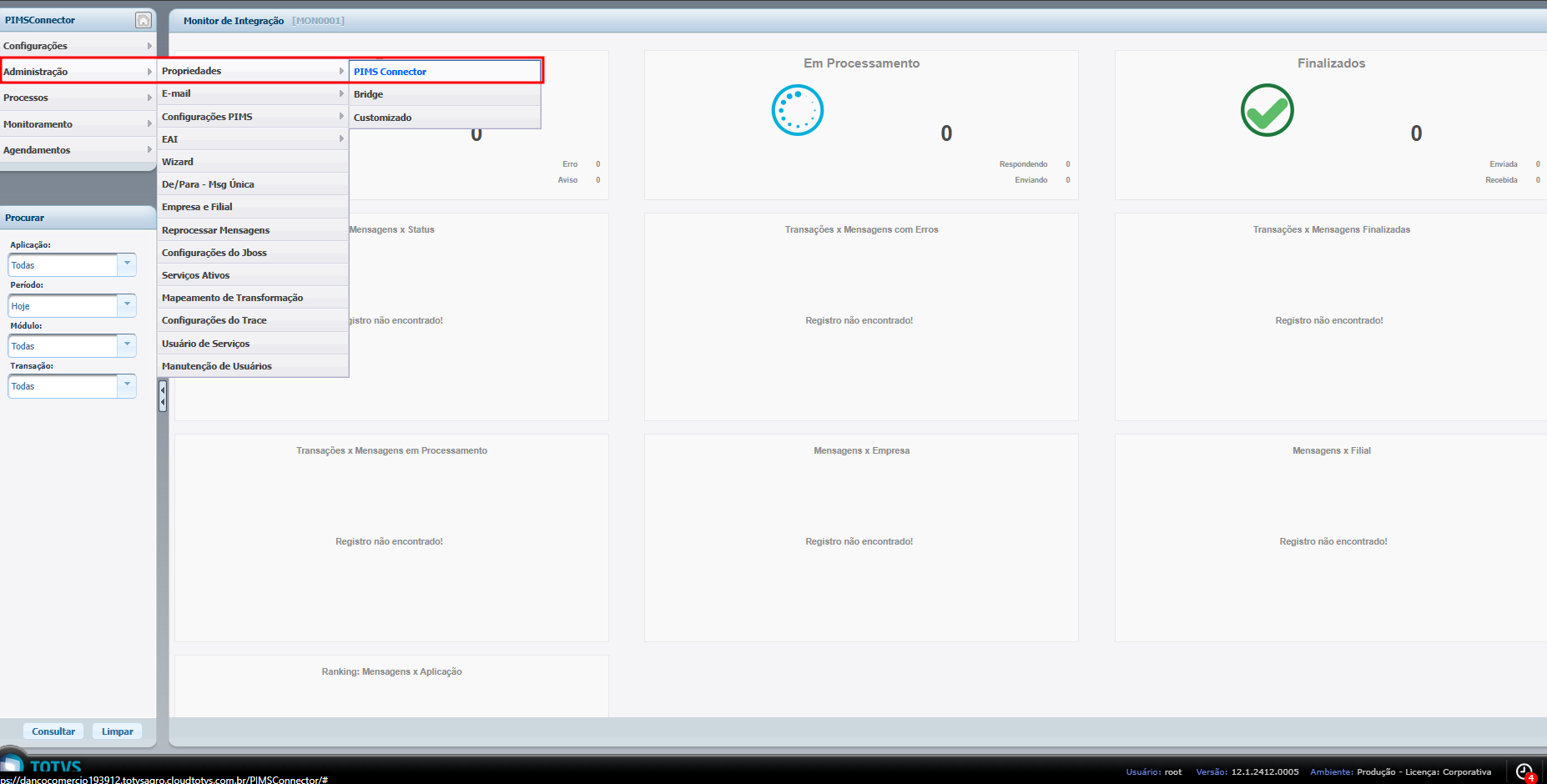Image resolution: width=1547 pixels, height=784 pixels.
Task: Click Ranking: Mensagens x Aplicação title
Action: (392, 671)
